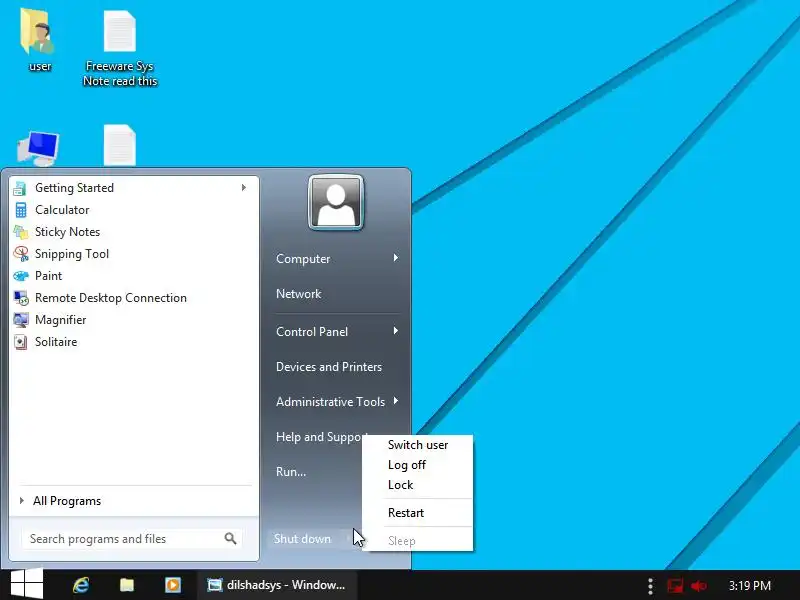Image resolution: width=800 pixels, height=600 pixels.
Task: Launch Magnifier from its icon
Action: tap(20, 320)
